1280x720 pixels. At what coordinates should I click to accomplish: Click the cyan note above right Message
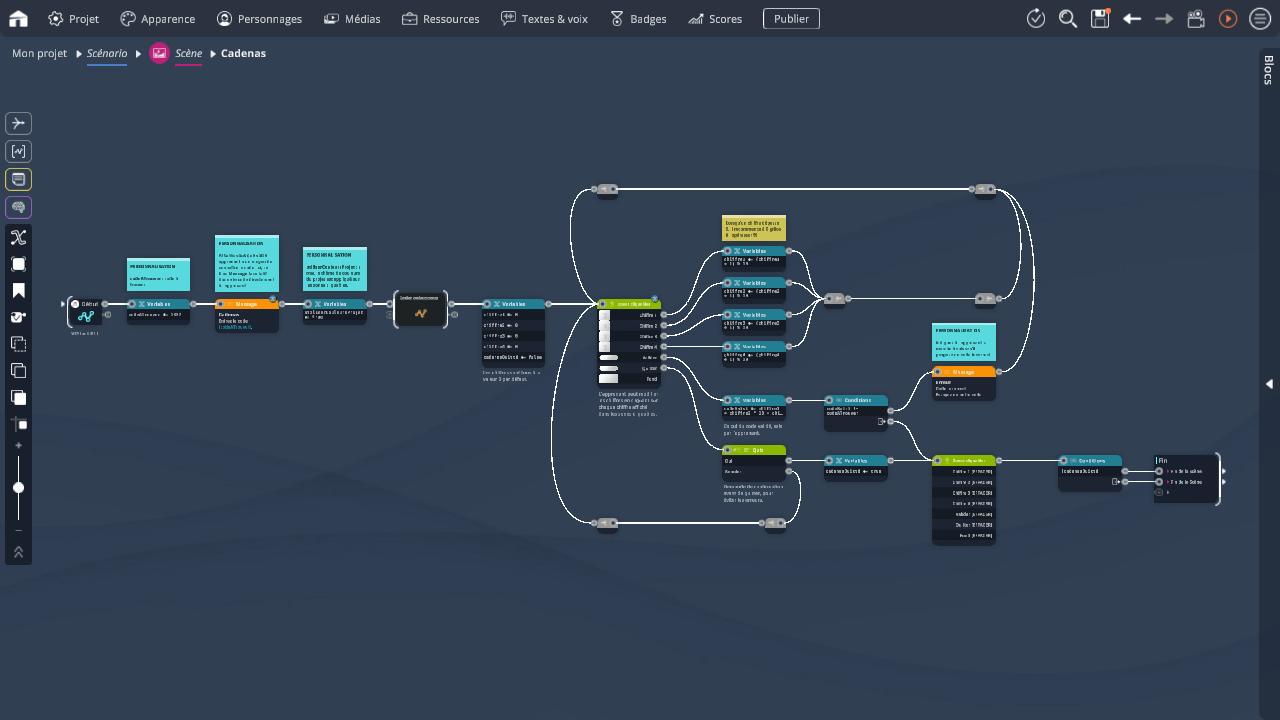(964, 342)
